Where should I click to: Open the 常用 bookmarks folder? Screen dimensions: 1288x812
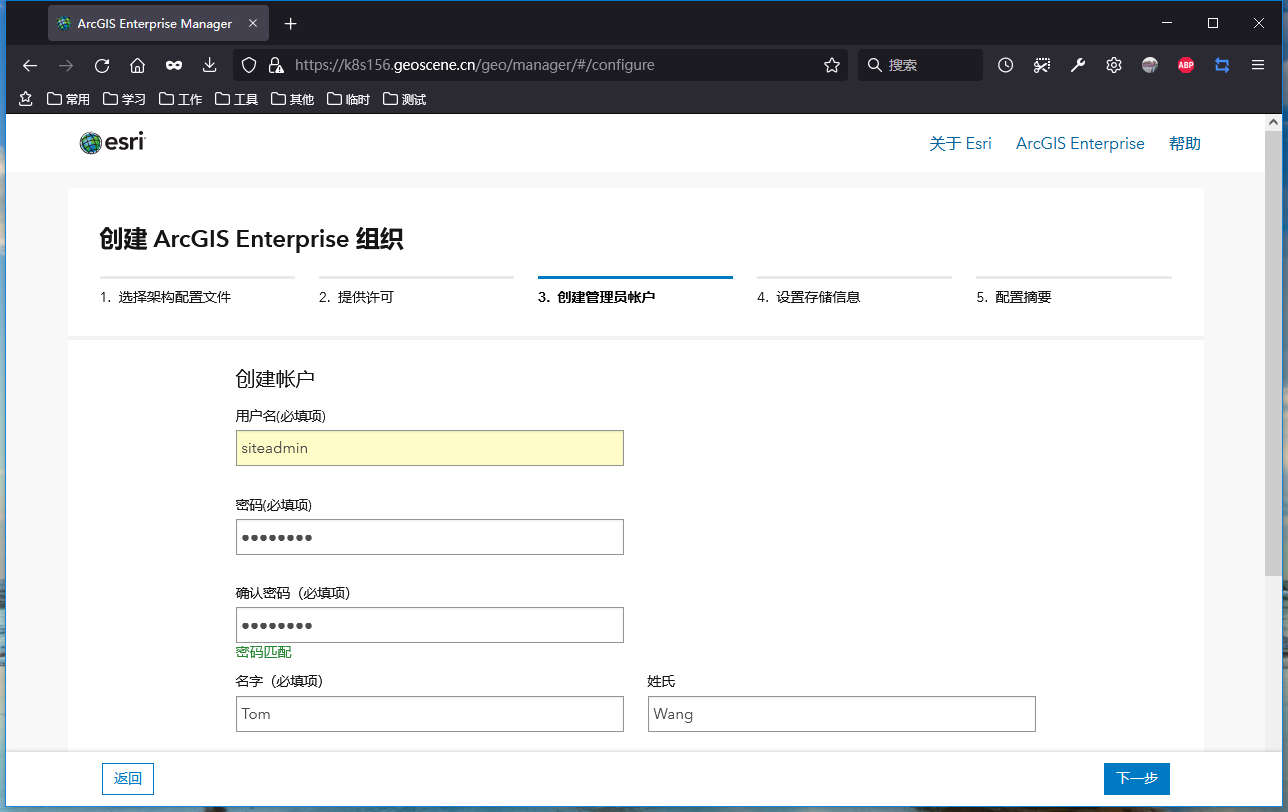click(68, 99)
